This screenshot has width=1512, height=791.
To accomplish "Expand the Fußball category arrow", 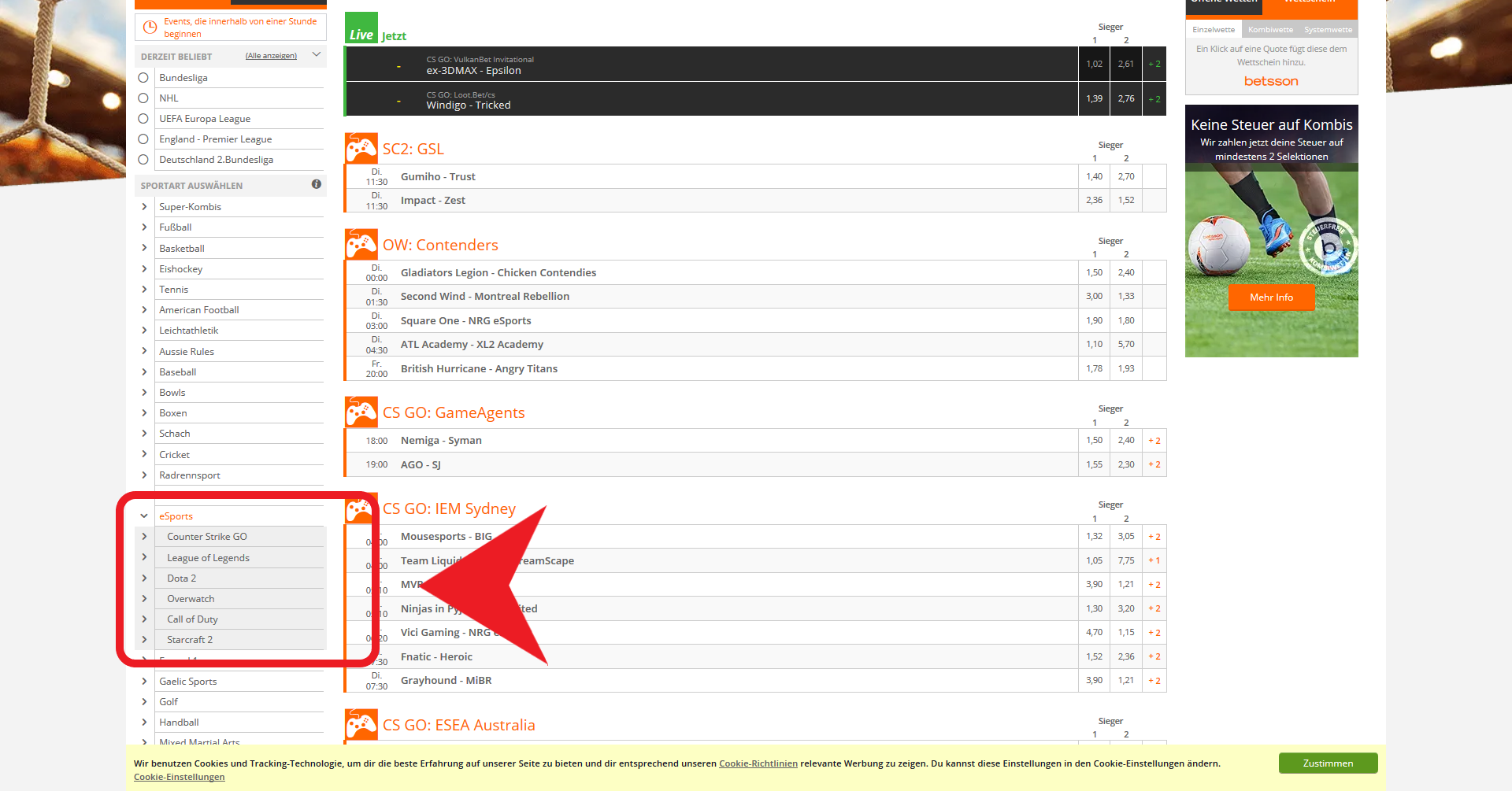I will 144,227.
